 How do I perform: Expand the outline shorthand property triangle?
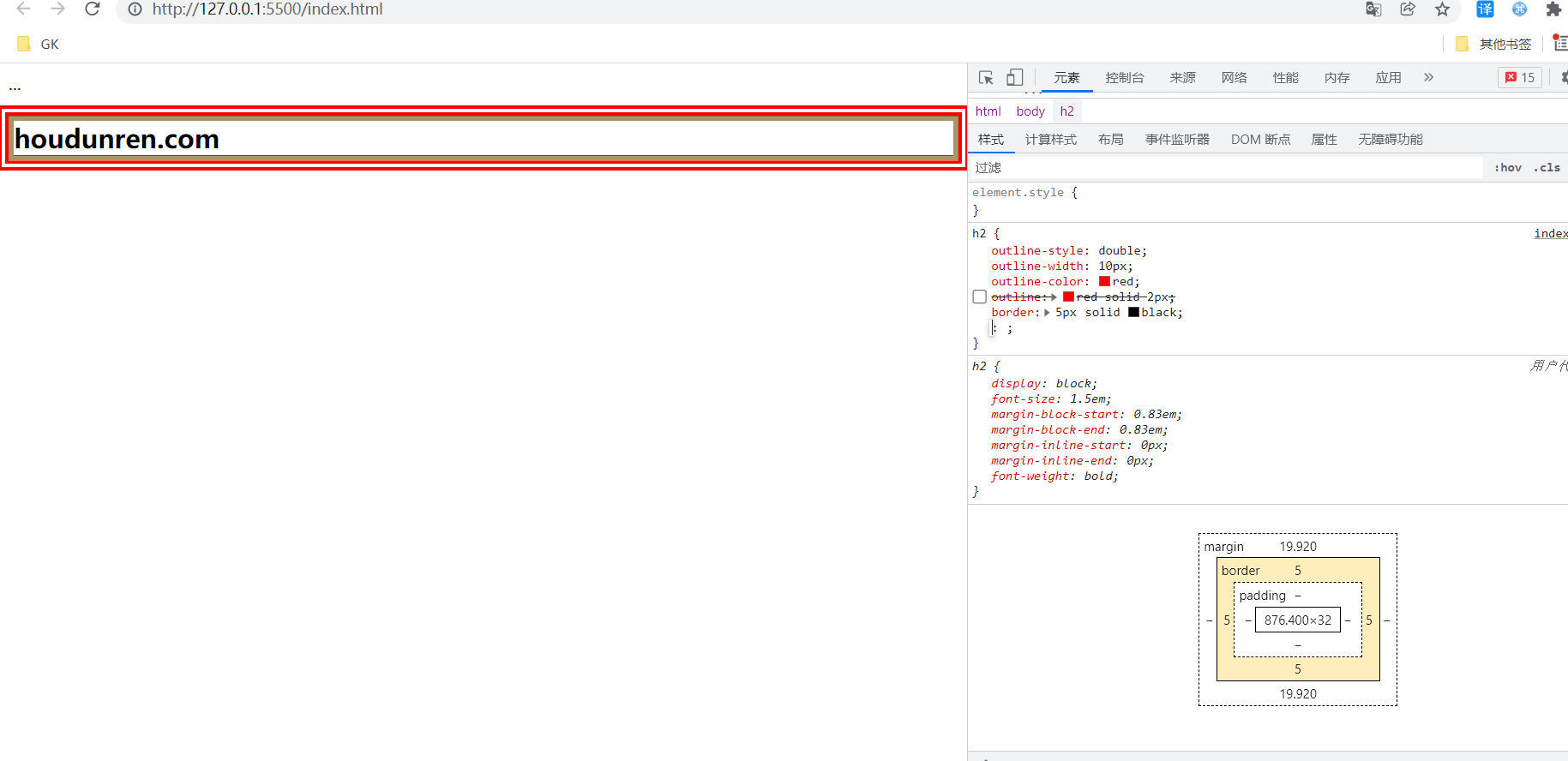click(1053, 297)
